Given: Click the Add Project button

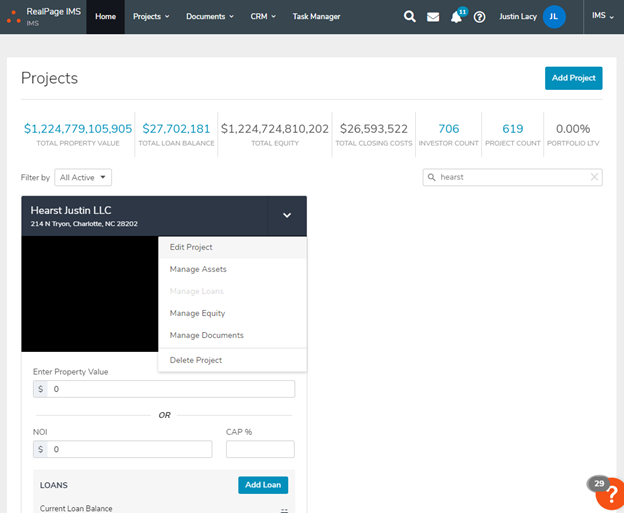Looking at the screenshot, I should (573, 78).
